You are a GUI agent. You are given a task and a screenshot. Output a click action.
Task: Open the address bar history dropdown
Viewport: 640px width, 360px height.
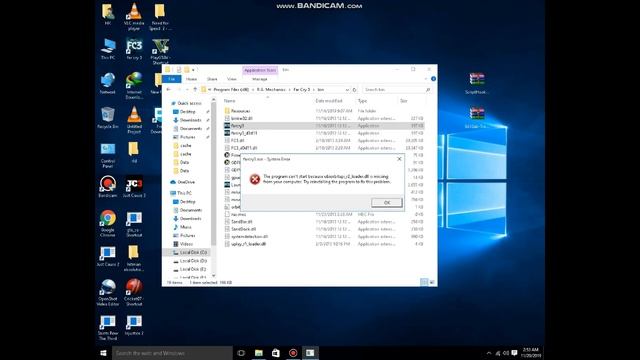(x=347, y=89)
